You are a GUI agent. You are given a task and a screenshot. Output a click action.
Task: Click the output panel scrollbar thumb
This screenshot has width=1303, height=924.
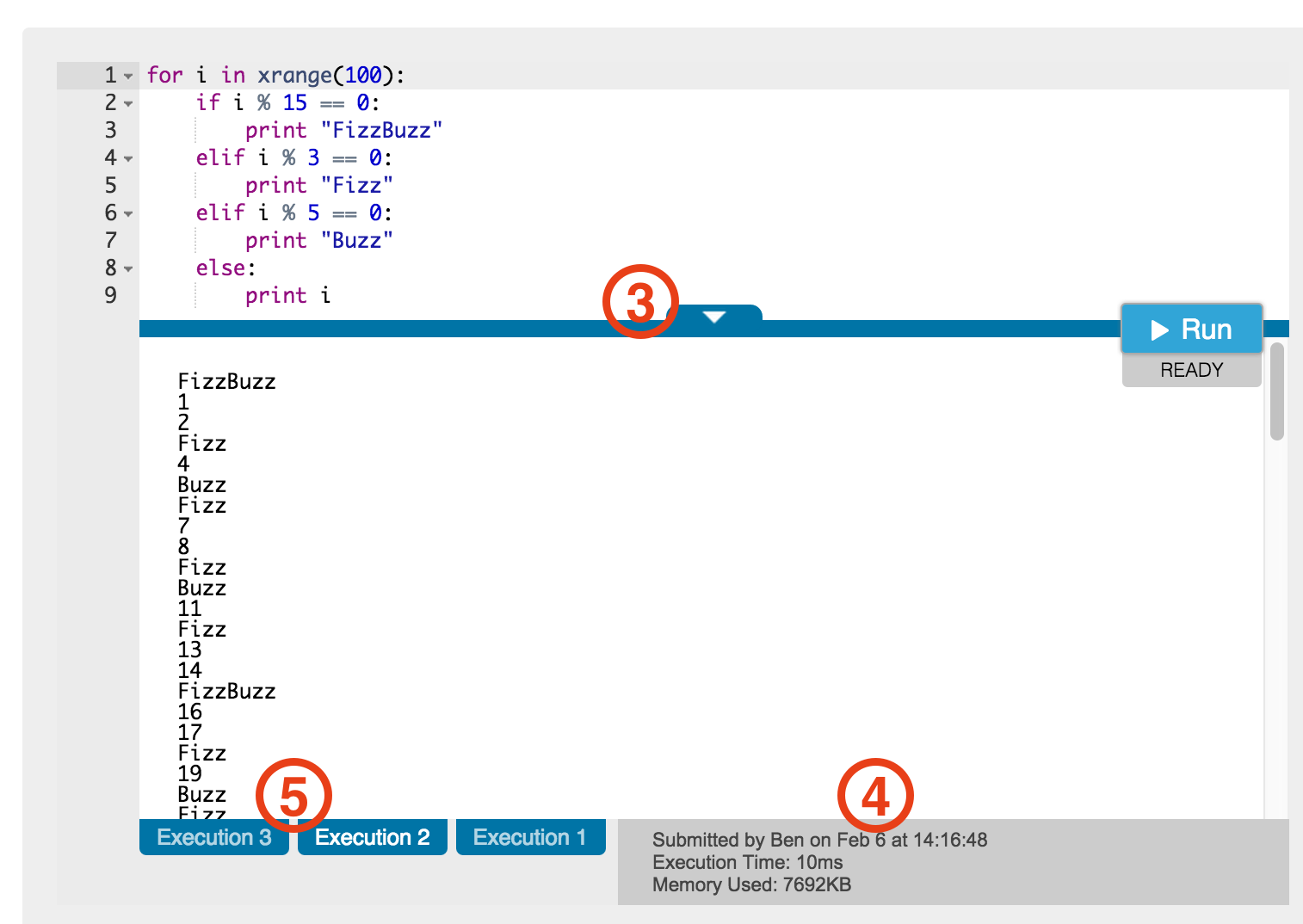pyautogui.click(x=1277, y=391)
